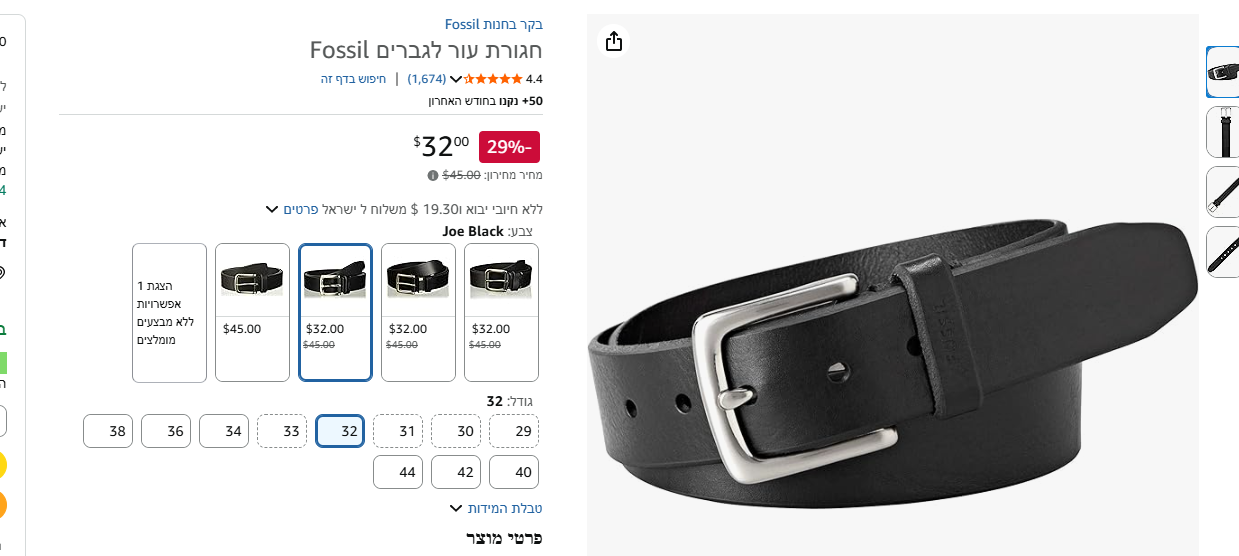Select the second vertical belt thumbnail
Screen dimensions: 1239x556
[1223, 132]
